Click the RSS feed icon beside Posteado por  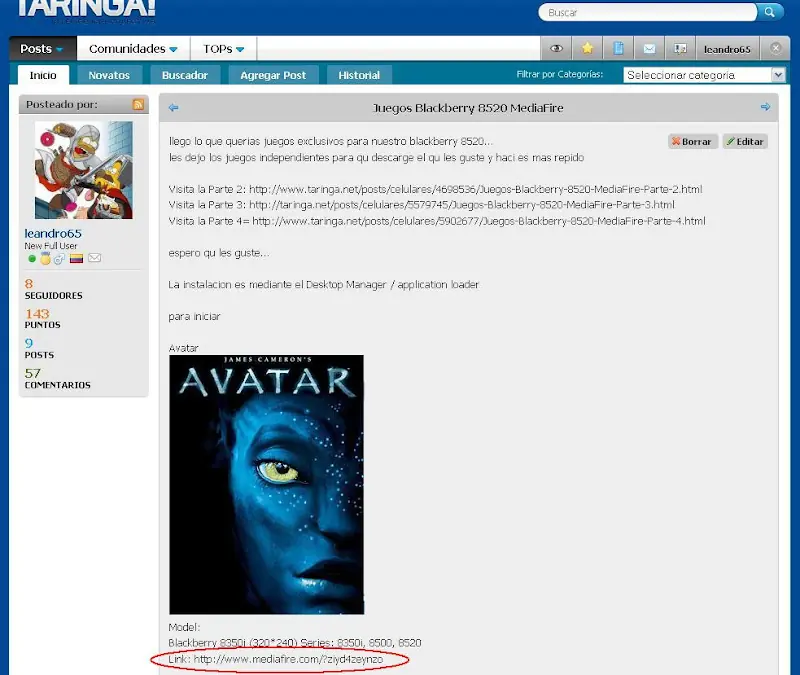pyautogui.click(x=138, y=104)
